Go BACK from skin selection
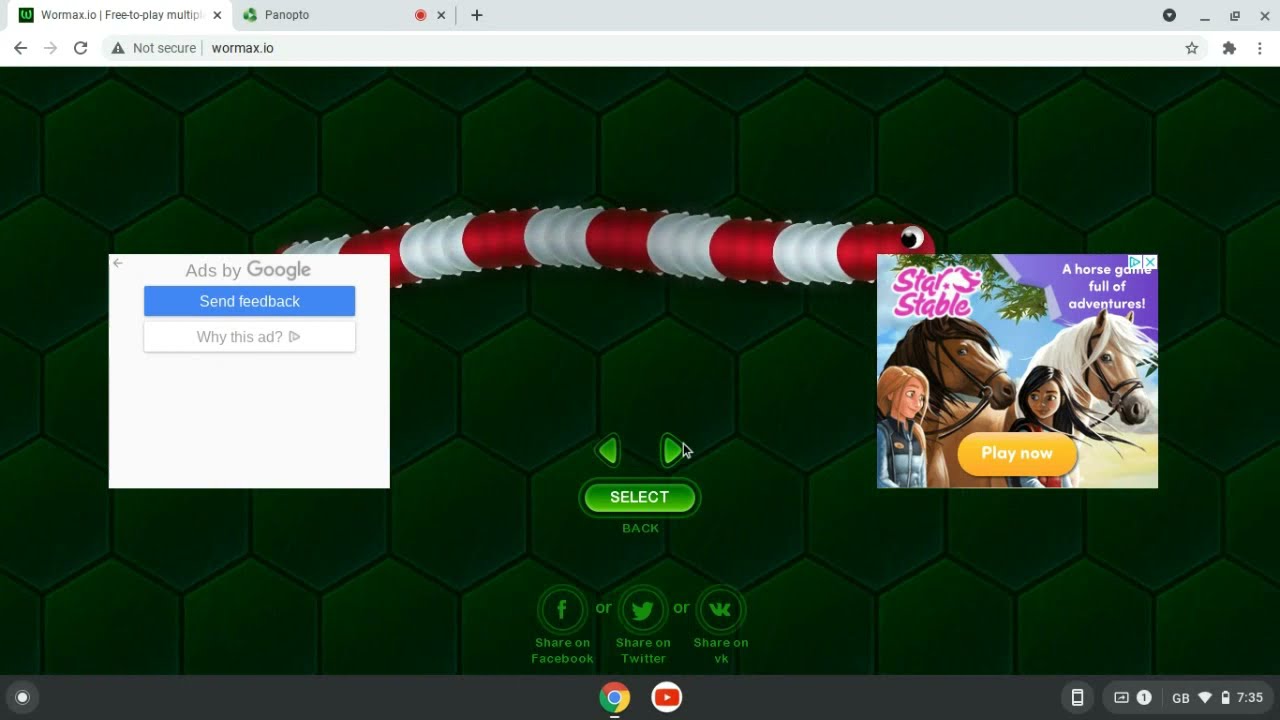 (x=640, y=528)
